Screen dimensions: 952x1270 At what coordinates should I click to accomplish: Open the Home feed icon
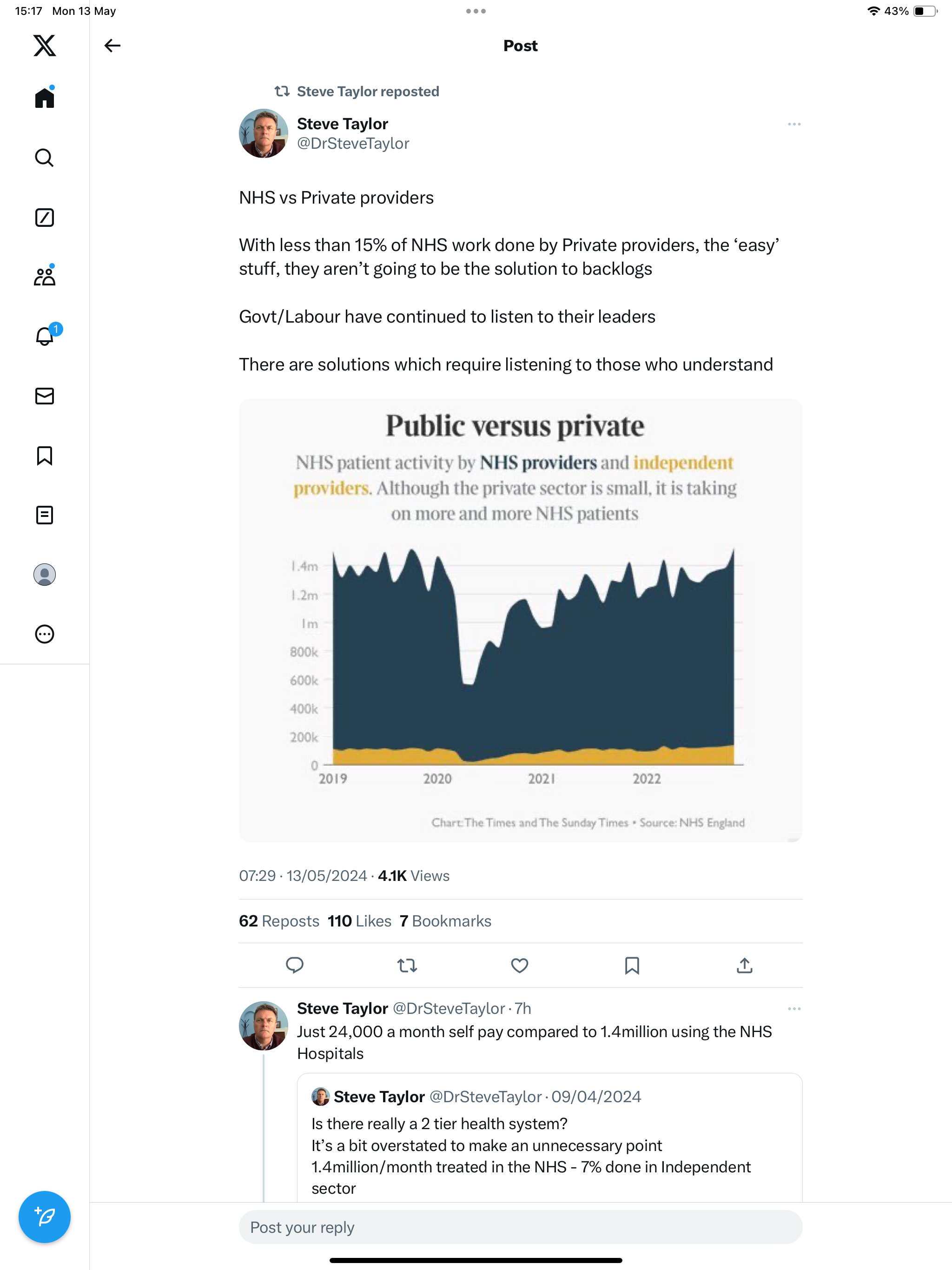44,97
